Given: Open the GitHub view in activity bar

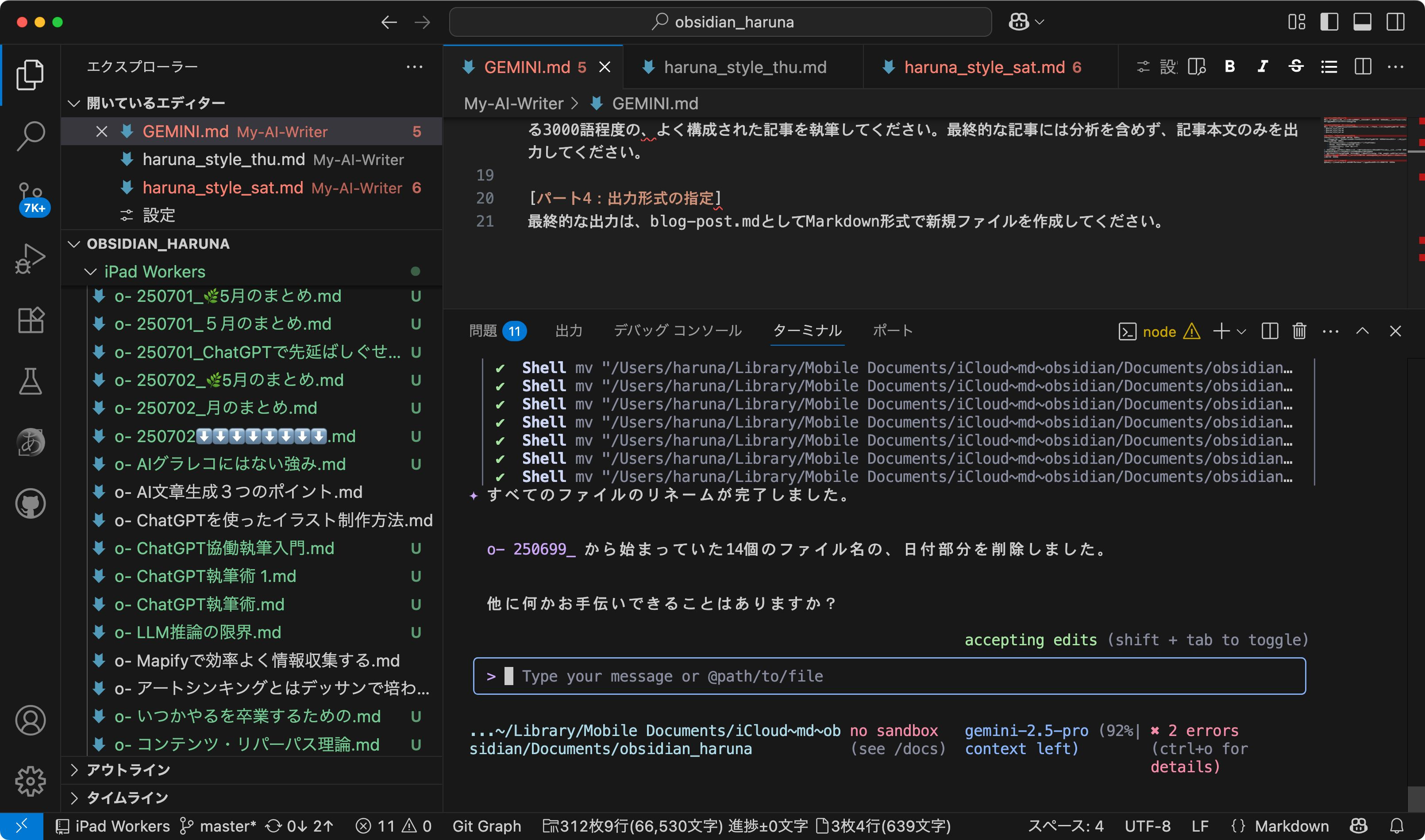Looking at the screenshot, I should point(31,503).
